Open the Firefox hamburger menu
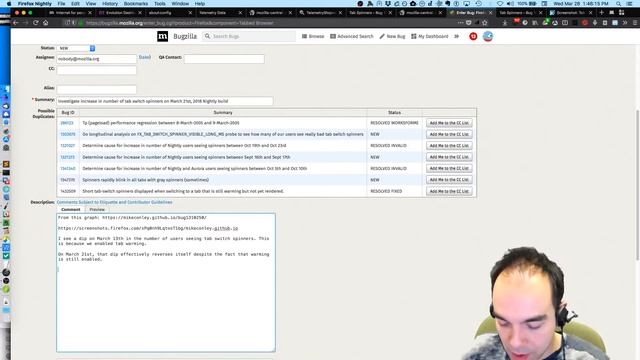This screenshot has height=360, width=640. click(635, 23)
